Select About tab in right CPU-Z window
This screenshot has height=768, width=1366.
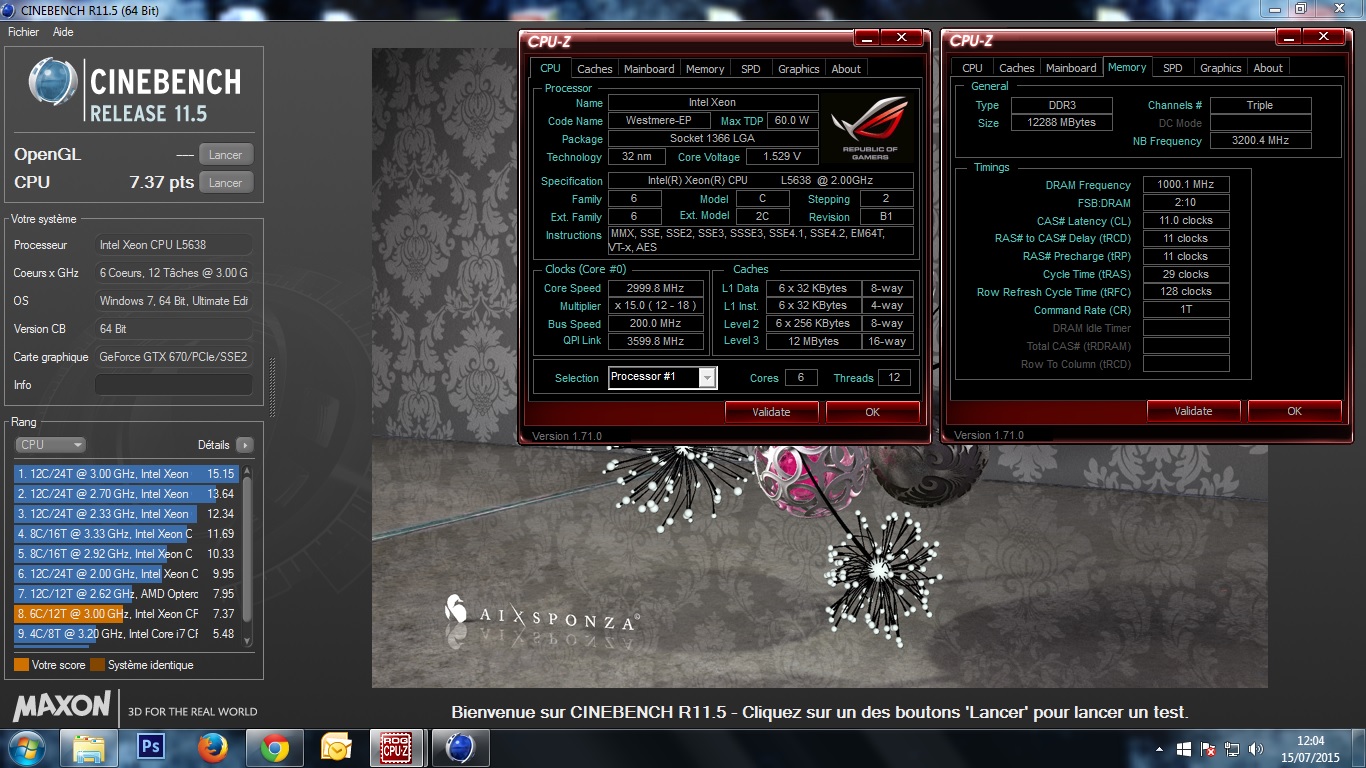[x=1268, y=68]
